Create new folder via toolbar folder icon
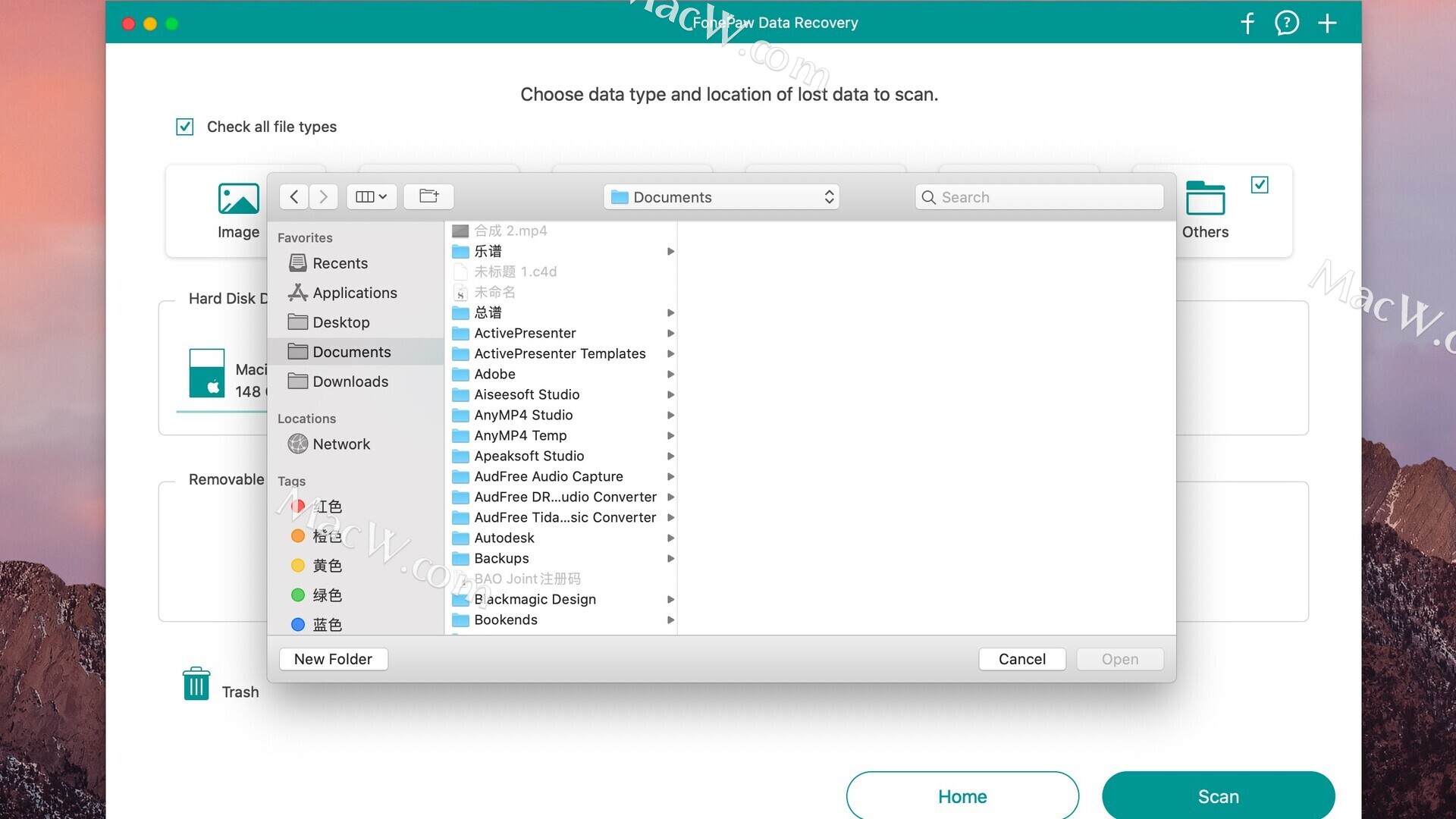 [x=429, y=197]
